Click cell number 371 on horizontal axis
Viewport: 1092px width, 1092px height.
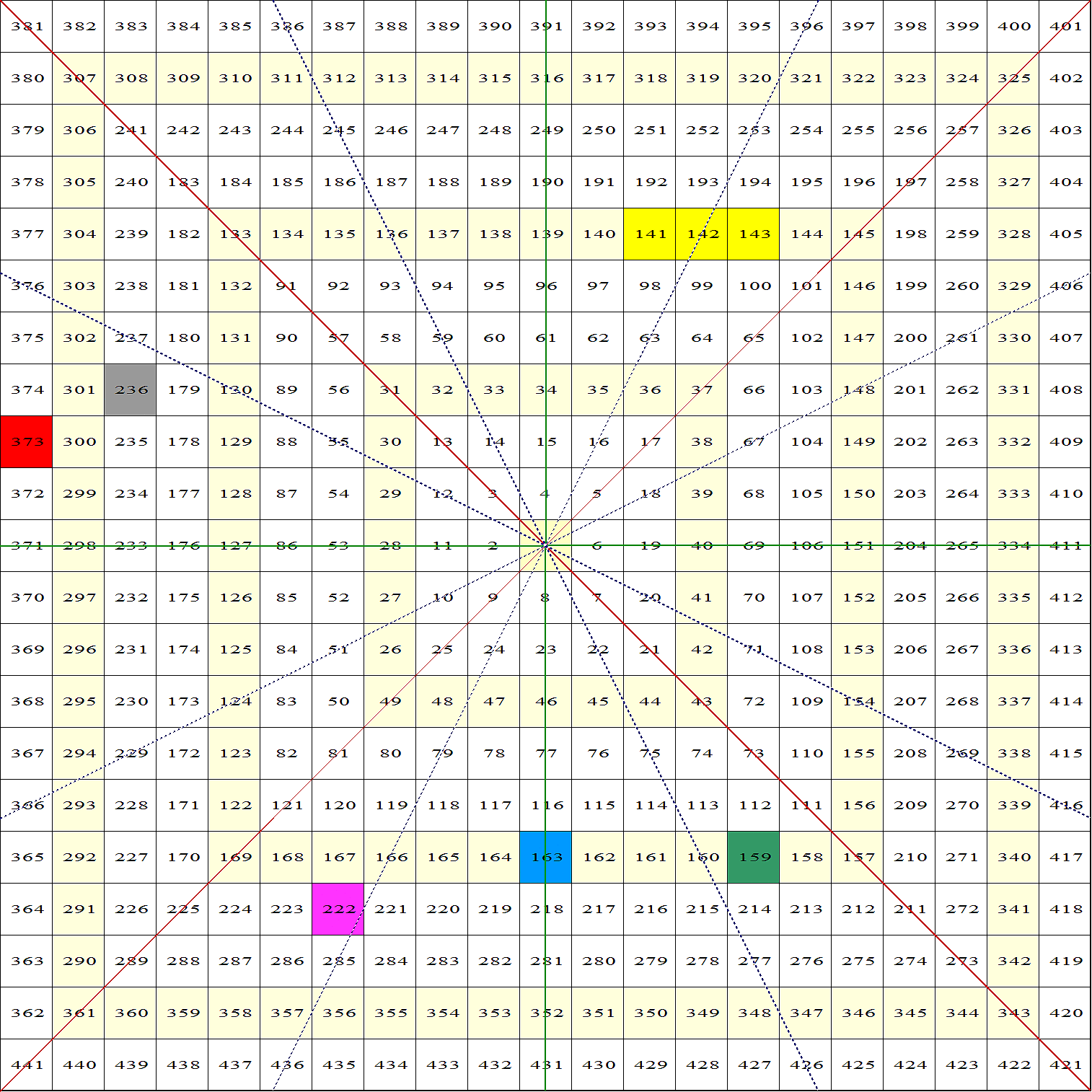(26, 545)
